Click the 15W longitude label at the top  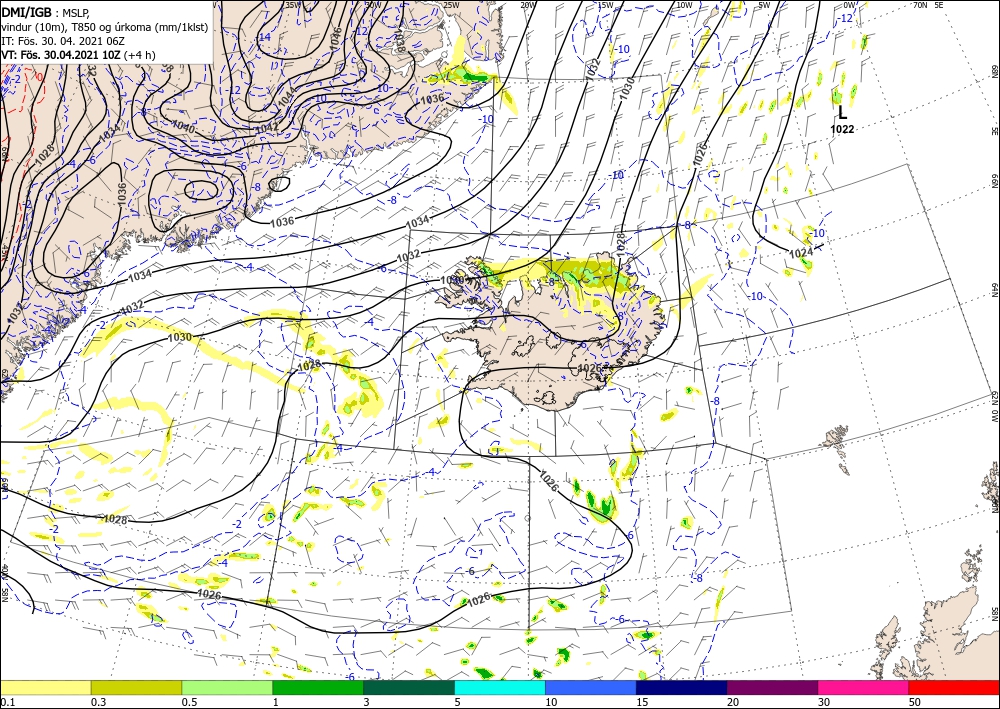click(x=606, y=5)
